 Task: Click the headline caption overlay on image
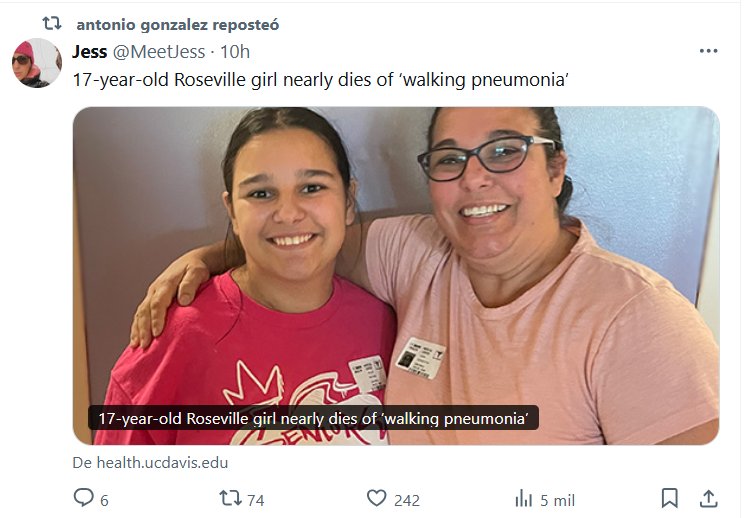[x=313, y=418]
